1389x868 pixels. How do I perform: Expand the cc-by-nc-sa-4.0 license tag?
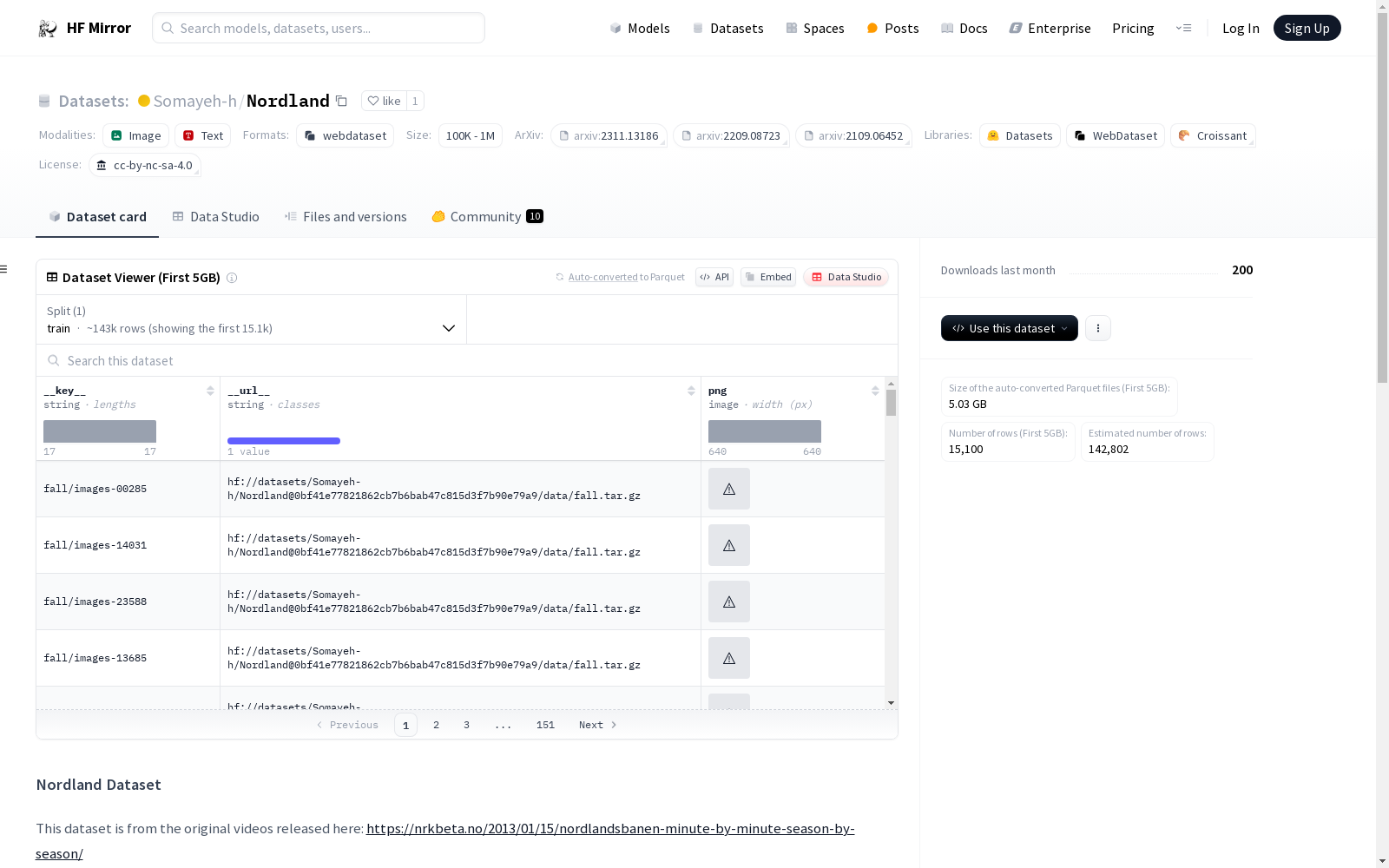click(145, 165)
